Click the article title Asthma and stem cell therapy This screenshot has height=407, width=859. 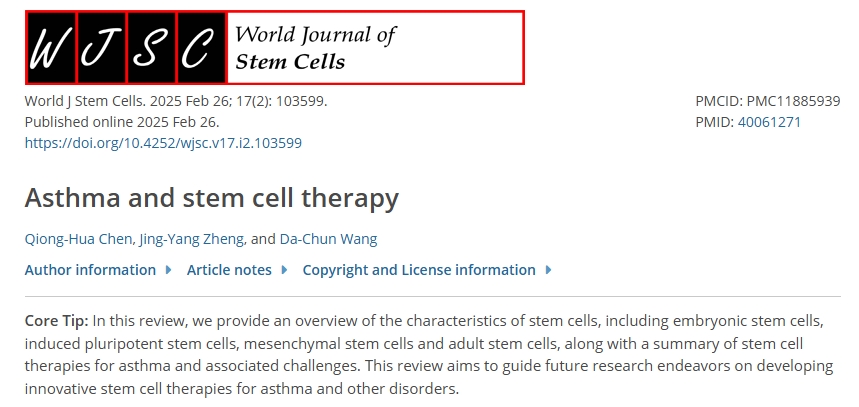211,198
